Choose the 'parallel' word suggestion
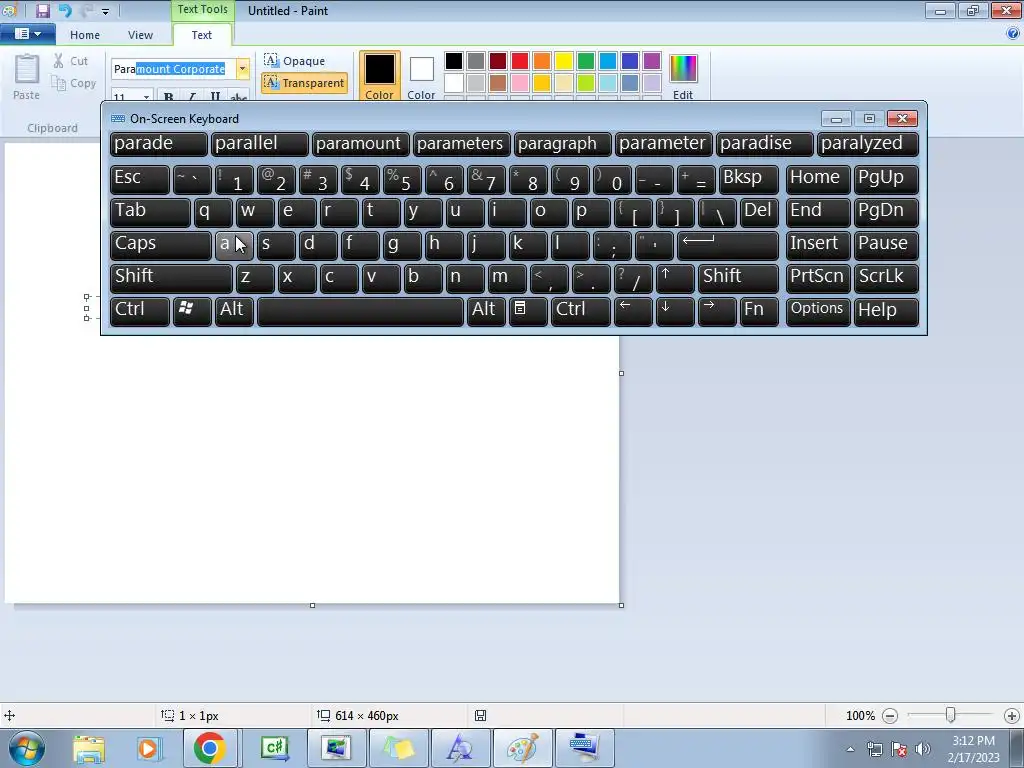The image size is (1024, 768). pos(259,144)
